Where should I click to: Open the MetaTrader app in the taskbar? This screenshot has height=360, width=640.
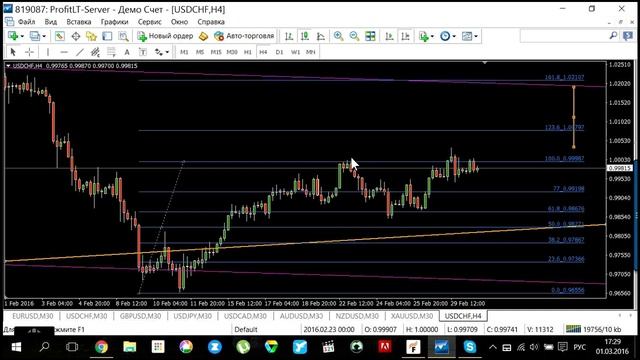(x=441, y=347)
